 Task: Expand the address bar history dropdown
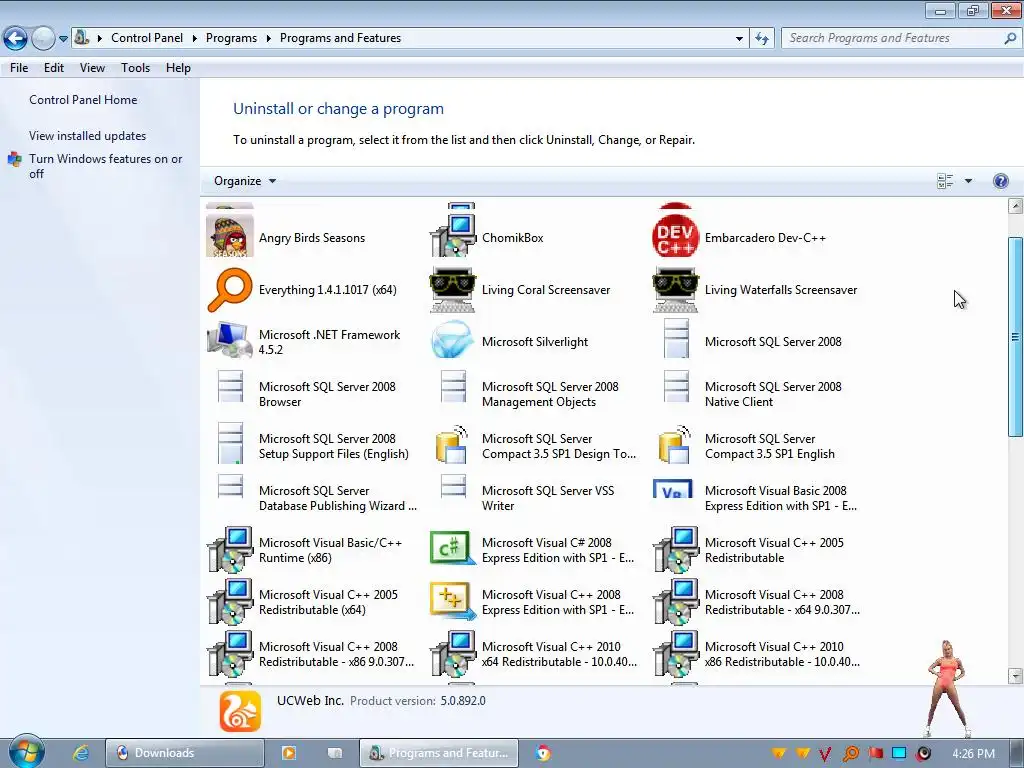point(739,39)
